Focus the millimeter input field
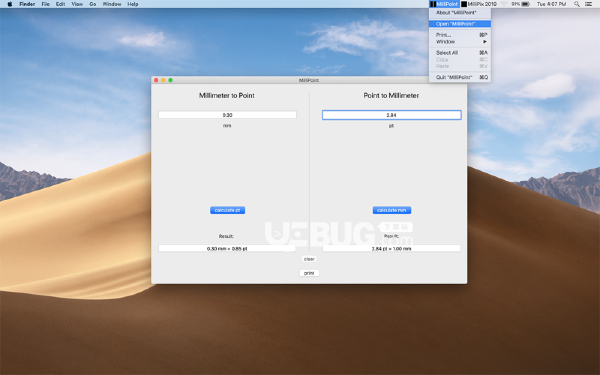The image size is (600, 375). click(227, 115)
